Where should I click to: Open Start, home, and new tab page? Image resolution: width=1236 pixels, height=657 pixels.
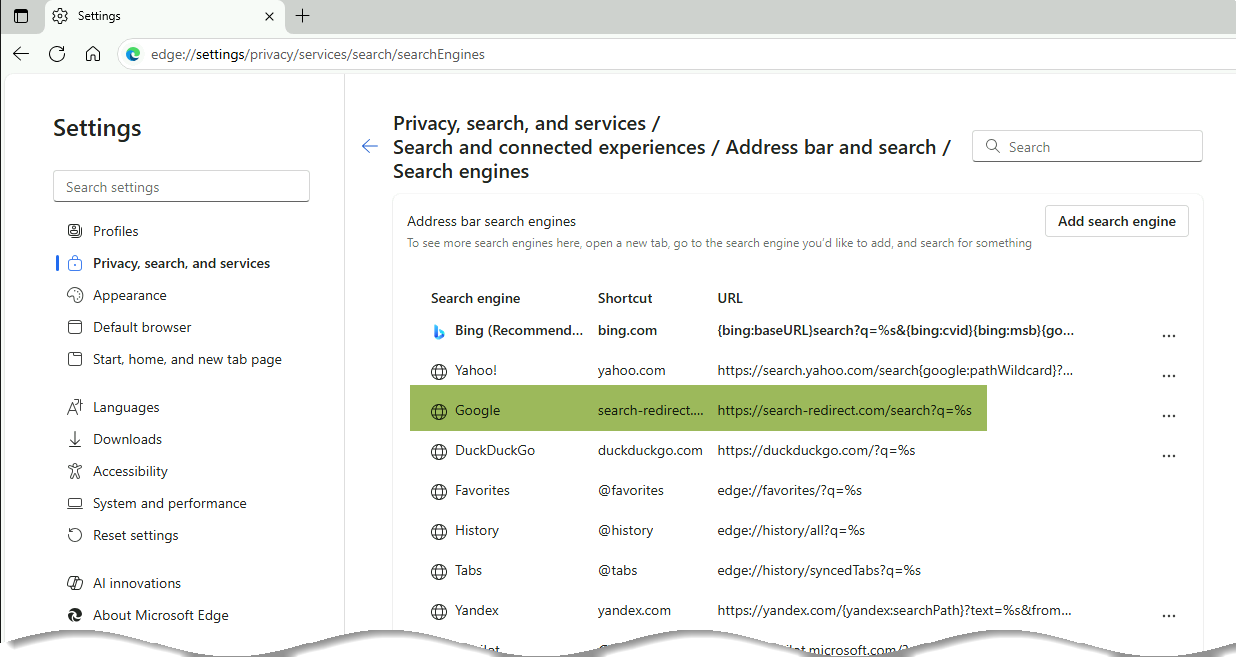187,359
